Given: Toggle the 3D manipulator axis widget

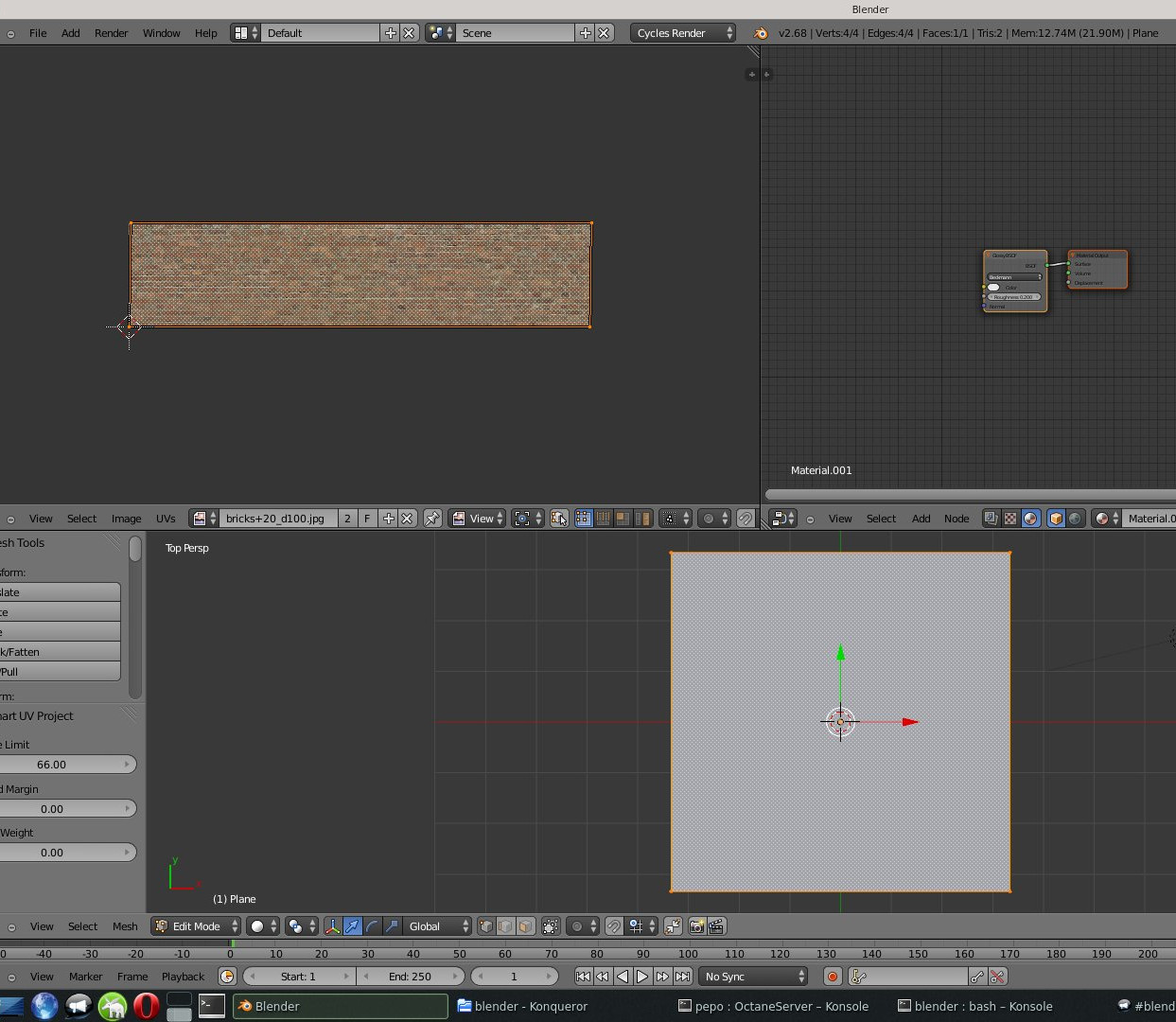Looking at the screenshot, I should (332, 926).
